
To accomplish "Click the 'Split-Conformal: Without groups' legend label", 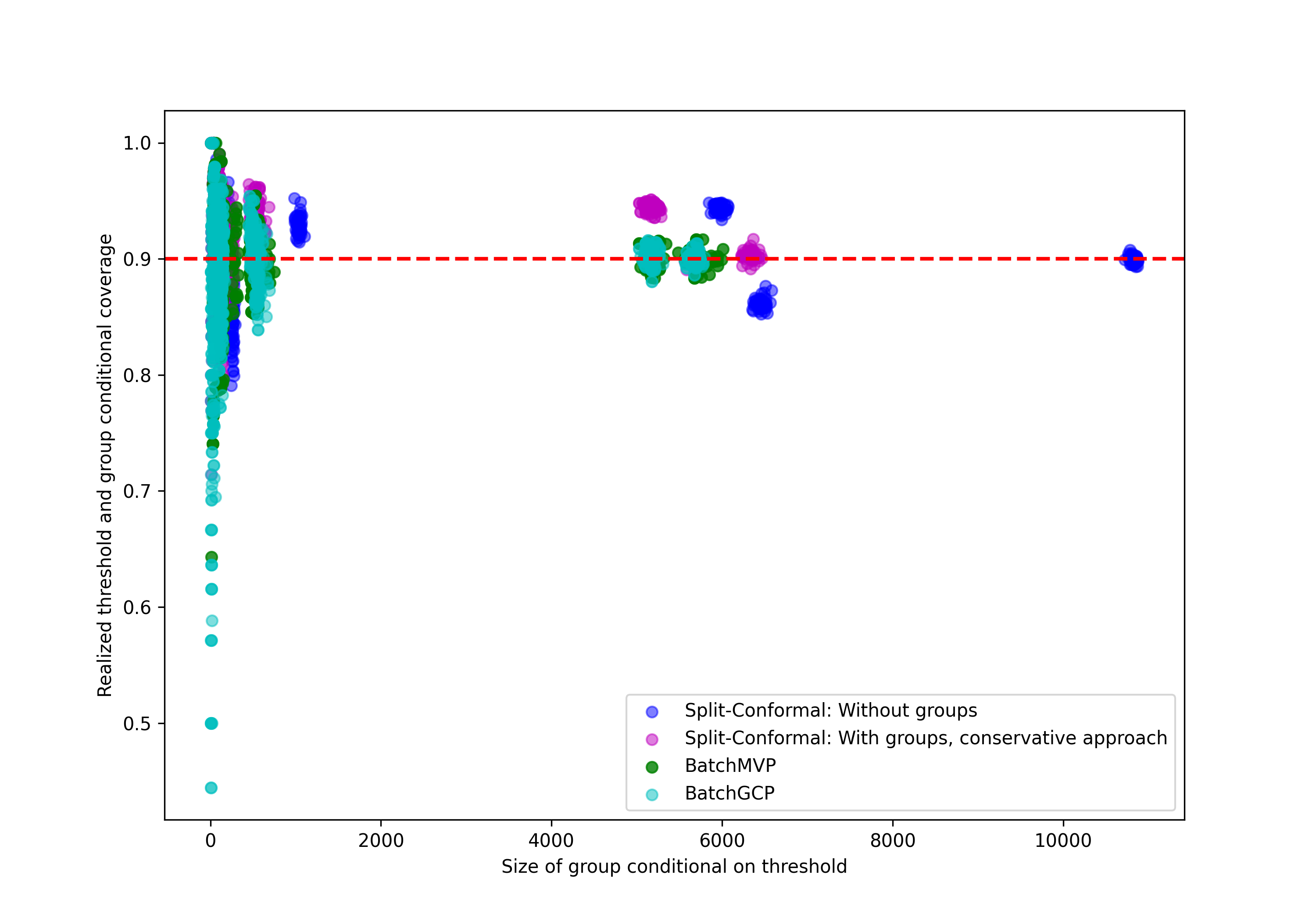I will [x=830, y=710].
